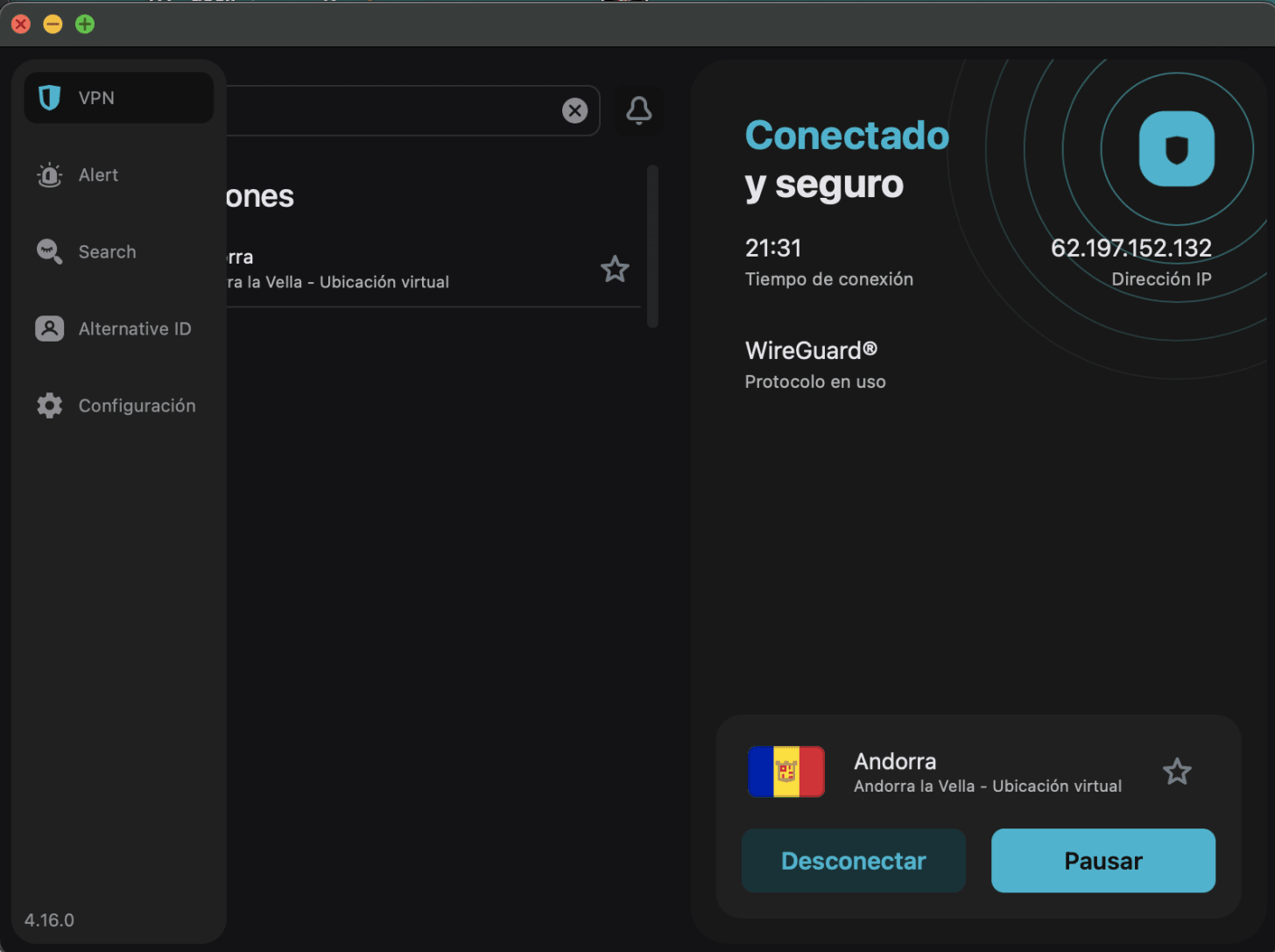Click the Search magnifier icon
The height and width of the screenshot is (952, 1275).
[x=49, y=252]
